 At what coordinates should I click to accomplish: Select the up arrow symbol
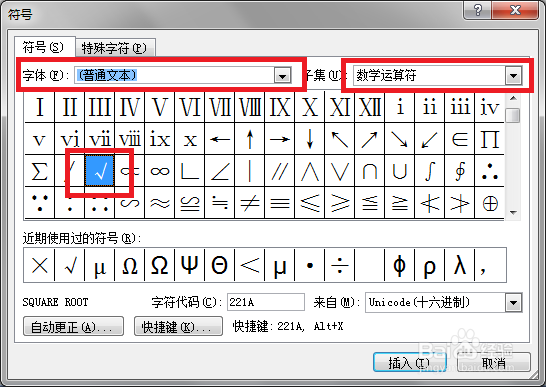pos(250,139)
